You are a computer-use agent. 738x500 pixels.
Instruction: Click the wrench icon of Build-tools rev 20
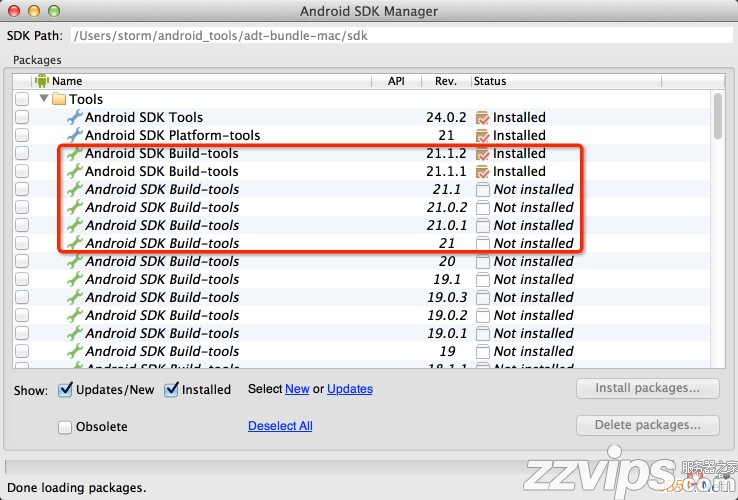click(x=75, y=261)
